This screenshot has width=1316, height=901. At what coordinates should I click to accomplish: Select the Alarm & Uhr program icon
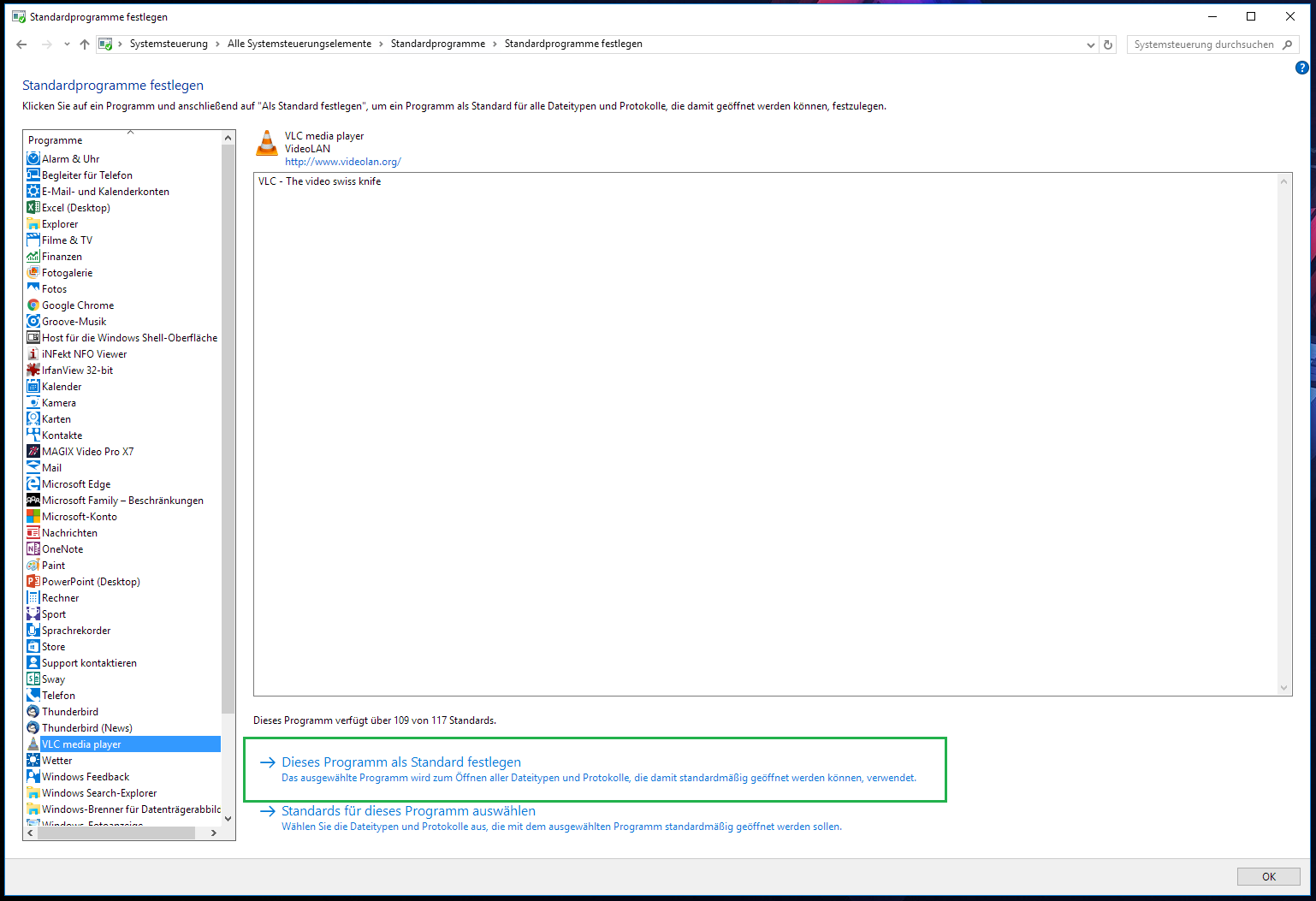[x=33, y=158]
